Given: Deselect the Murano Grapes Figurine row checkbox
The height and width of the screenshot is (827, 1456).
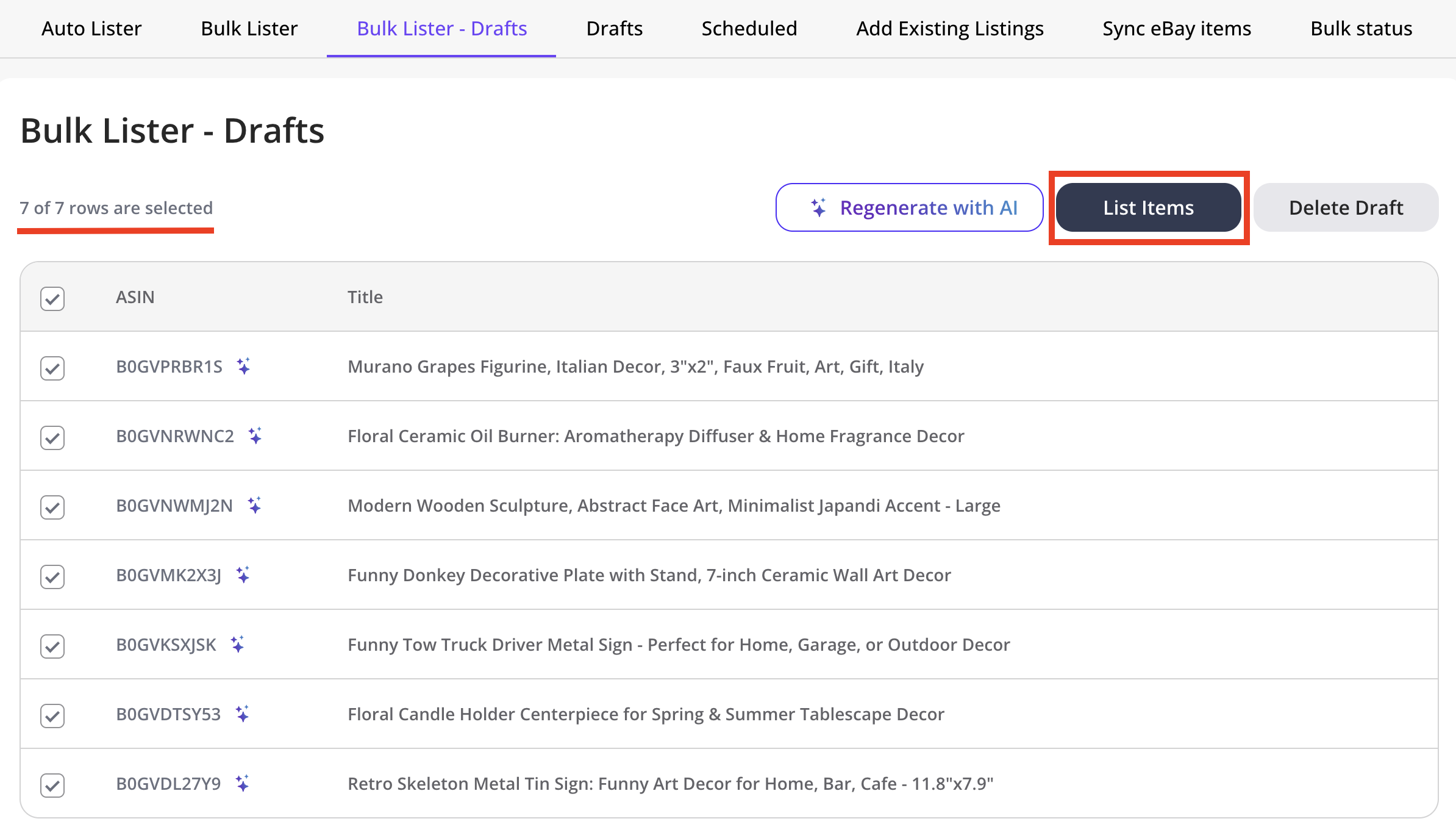Looking at the screenshot, I should pyautogui.click(x=52, y=368).
